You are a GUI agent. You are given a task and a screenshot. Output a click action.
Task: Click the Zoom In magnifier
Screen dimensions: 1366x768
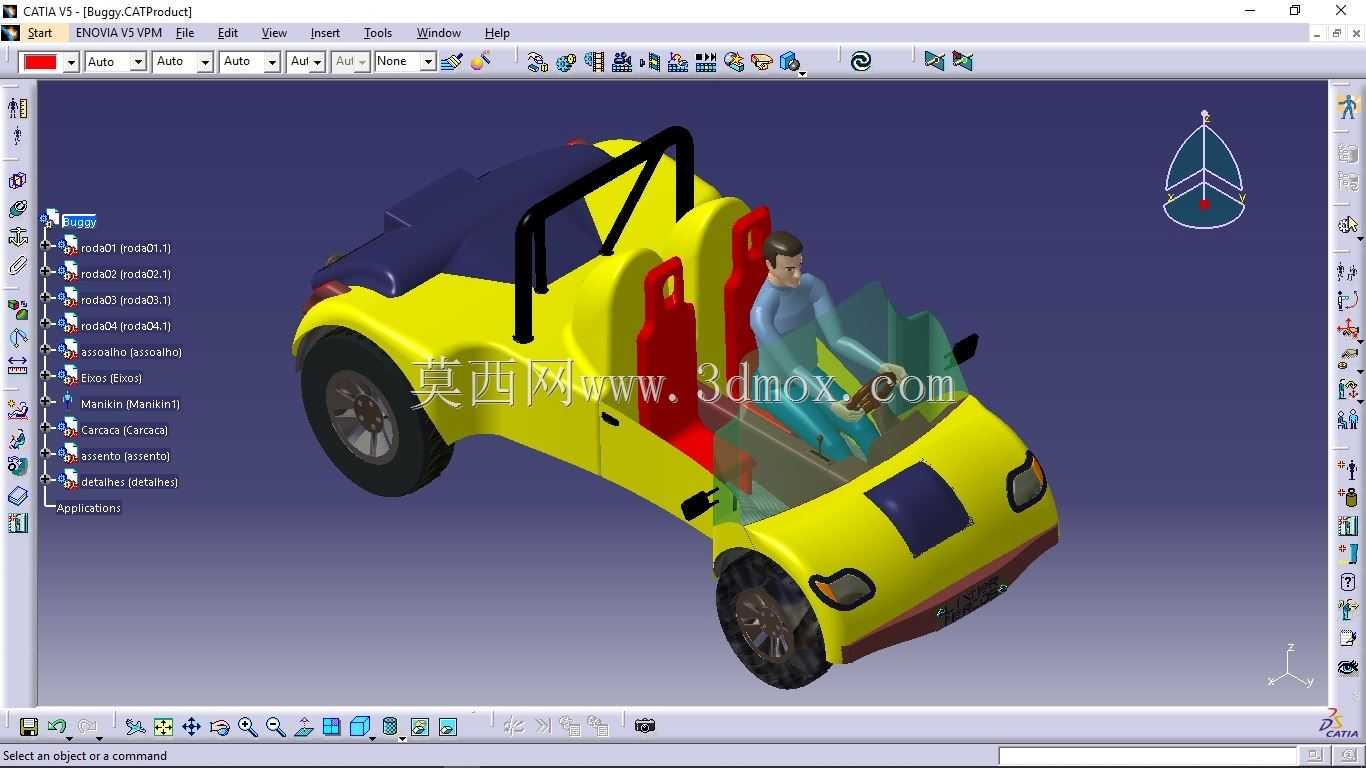248,727
